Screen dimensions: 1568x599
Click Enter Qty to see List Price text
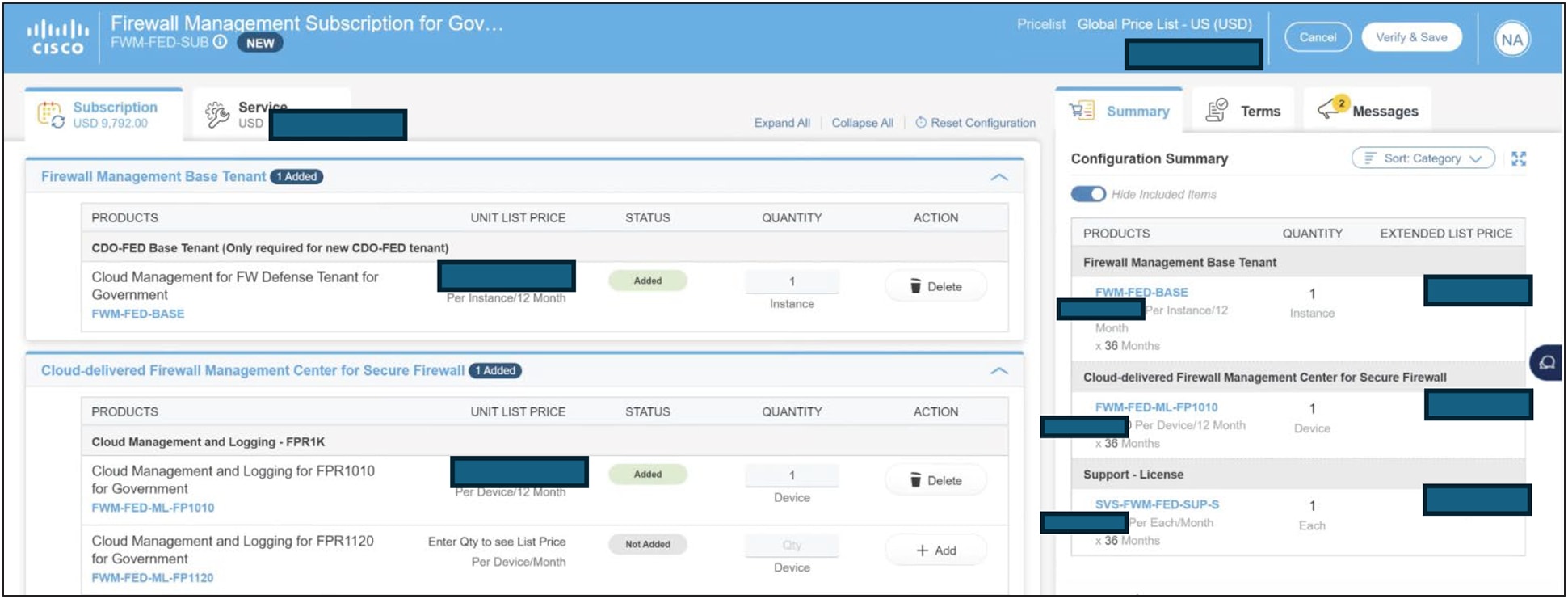[x=497, y=542]
